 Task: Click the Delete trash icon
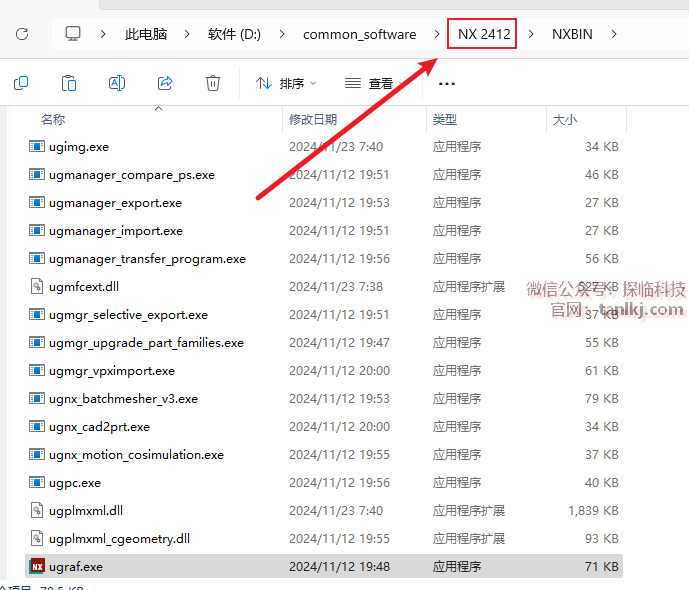pos(213,83)
